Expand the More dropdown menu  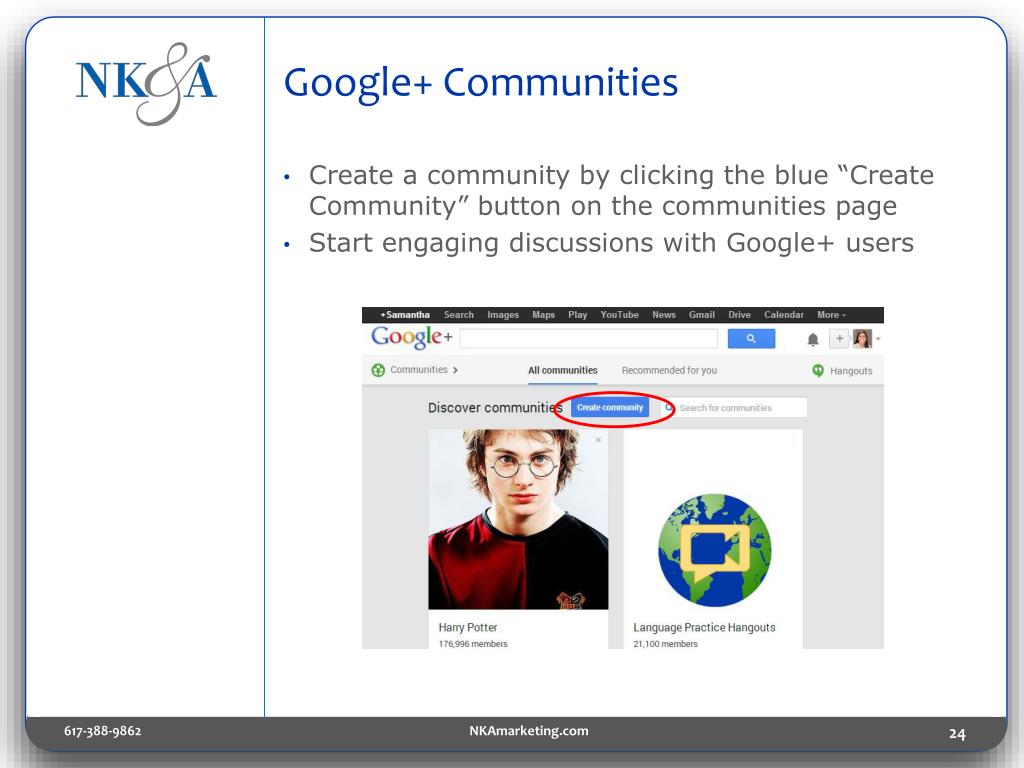(x=831, y=315)
